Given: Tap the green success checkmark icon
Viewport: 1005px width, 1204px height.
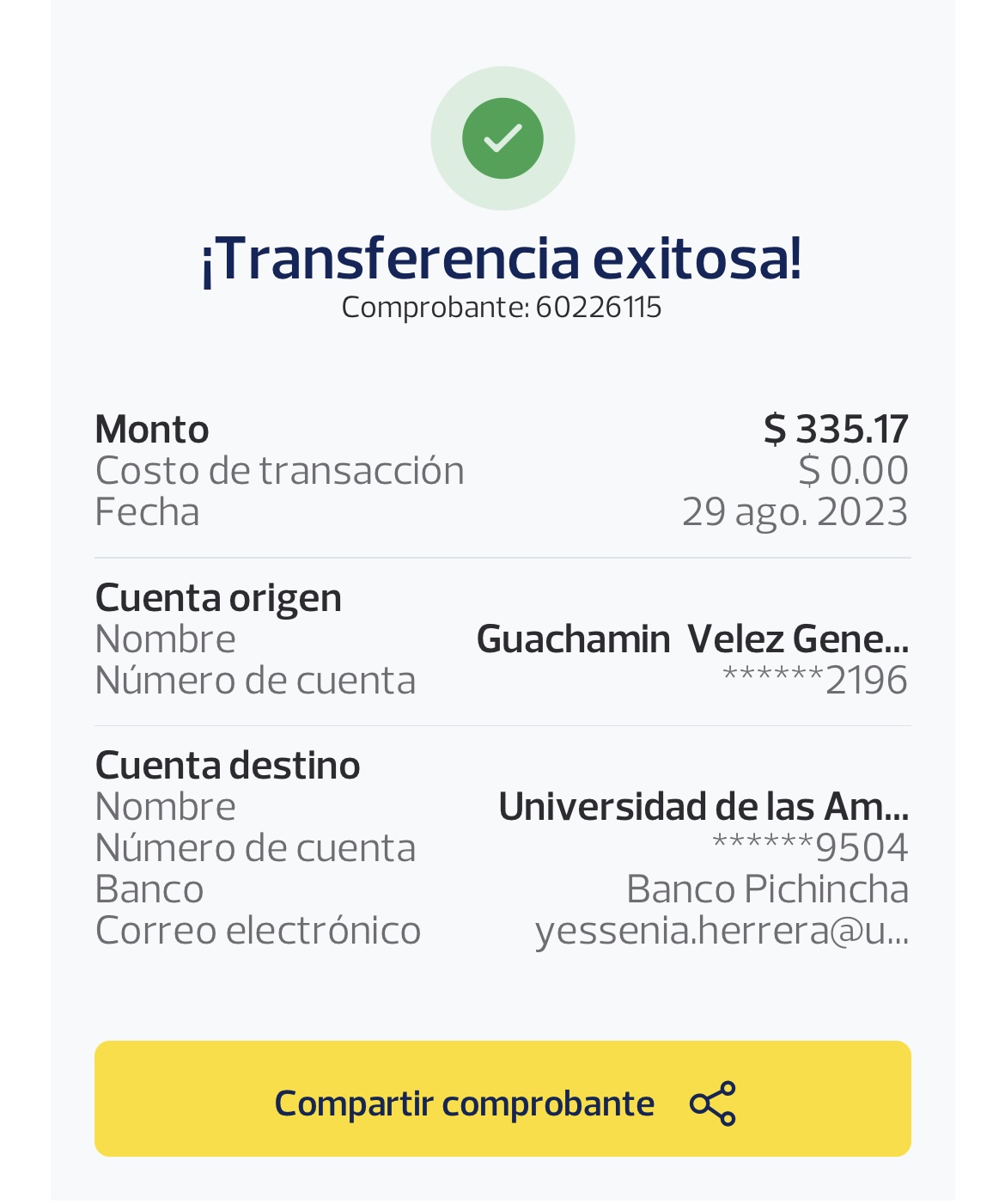Looking at the screenshot, I should [x=502, y=138].
